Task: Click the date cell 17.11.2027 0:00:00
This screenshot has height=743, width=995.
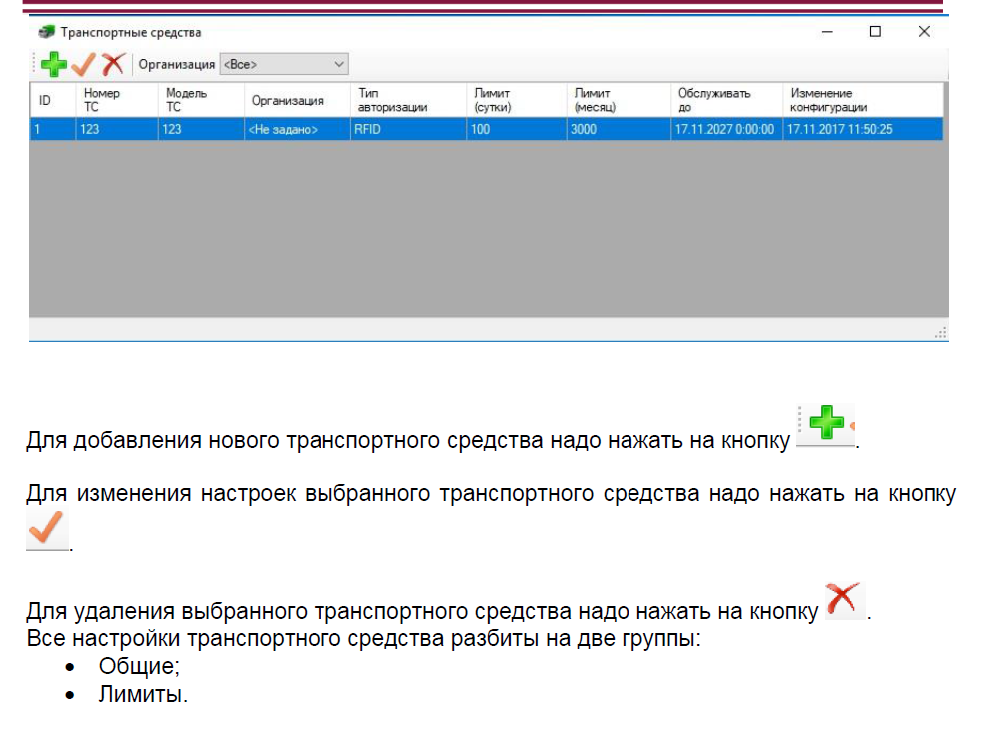Action: click(727, 129)
